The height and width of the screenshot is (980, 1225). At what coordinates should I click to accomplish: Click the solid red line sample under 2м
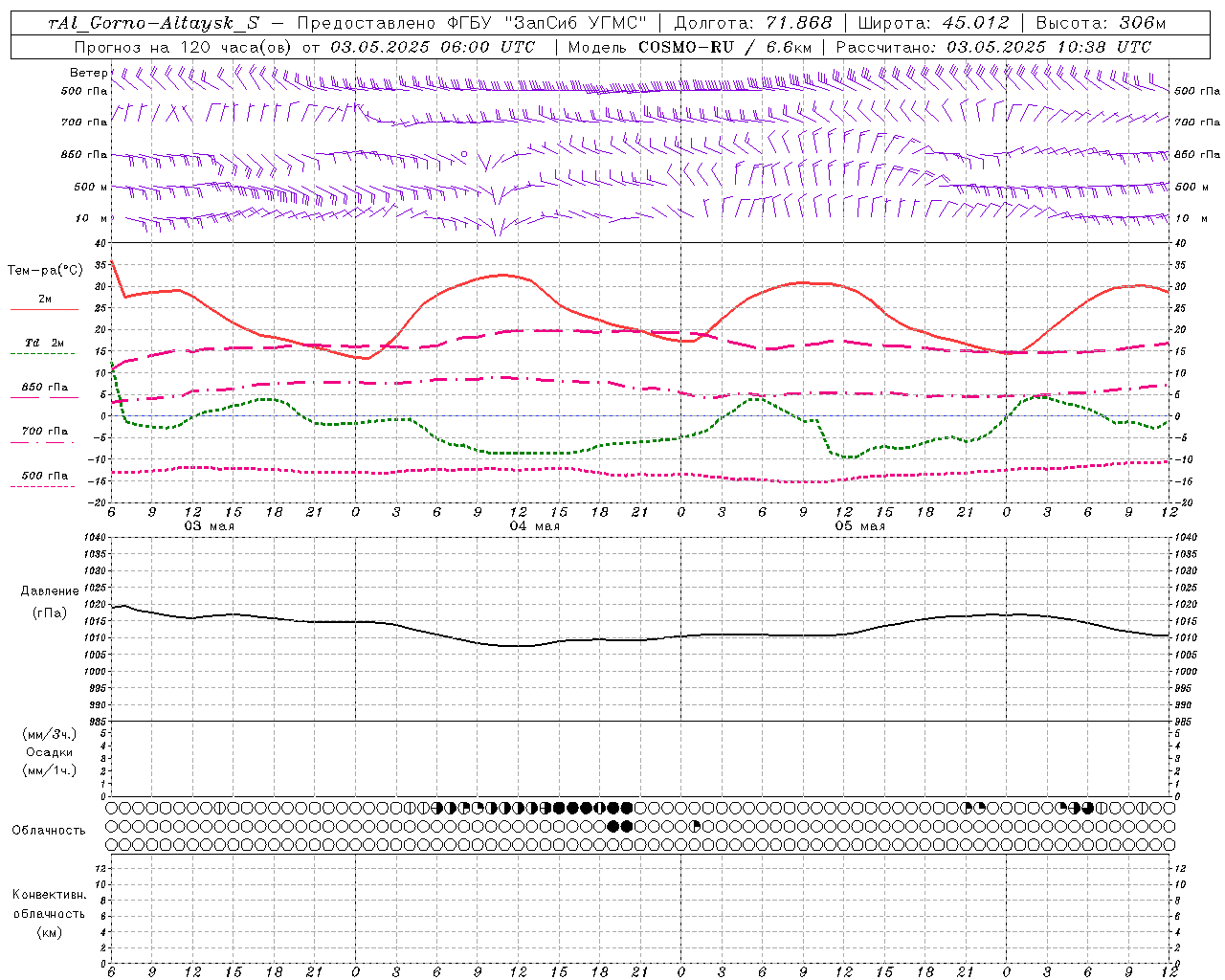pos(44,310)
